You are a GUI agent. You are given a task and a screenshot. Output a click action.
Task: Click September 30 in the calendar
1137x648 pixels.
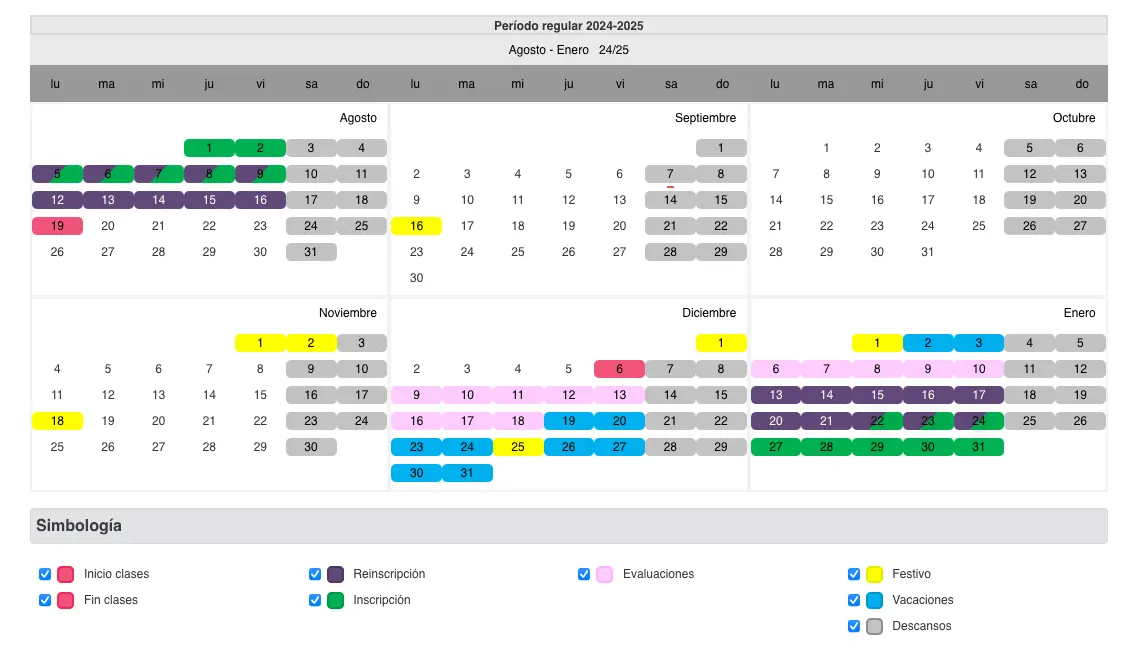[x=416, y=278]
